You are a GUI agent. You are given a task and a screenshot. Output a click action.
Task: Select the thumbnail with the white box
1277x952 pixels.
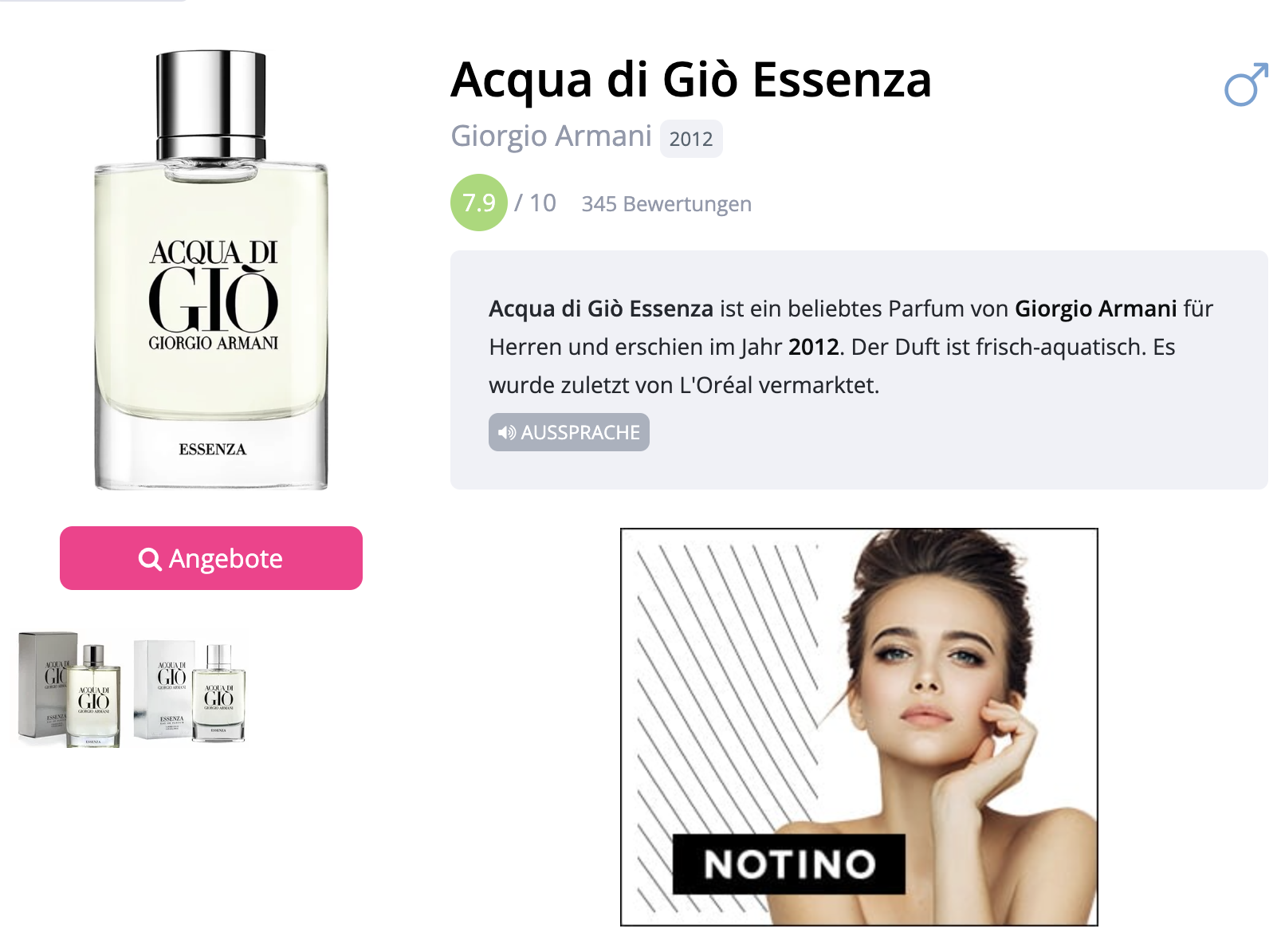[x=190, y=690]
